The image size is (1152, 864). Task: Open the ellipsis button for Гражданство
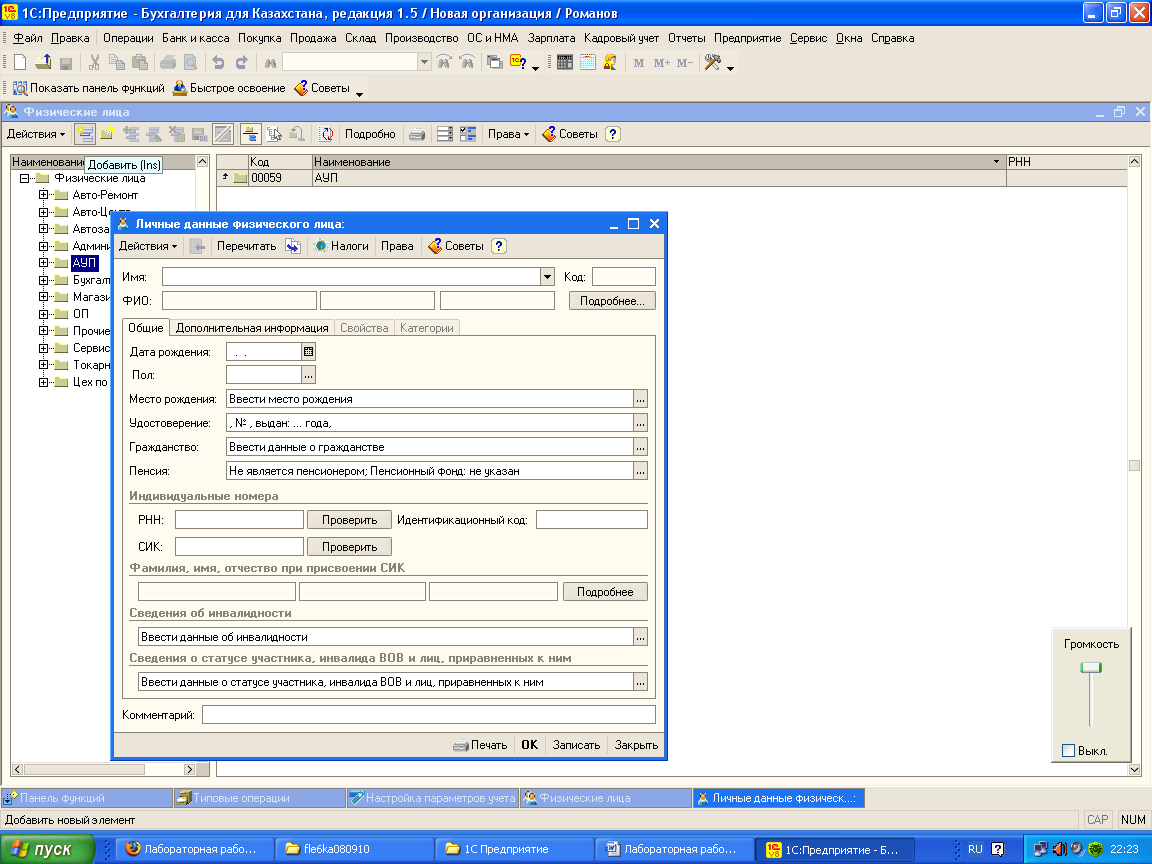(x=641, y=447)
